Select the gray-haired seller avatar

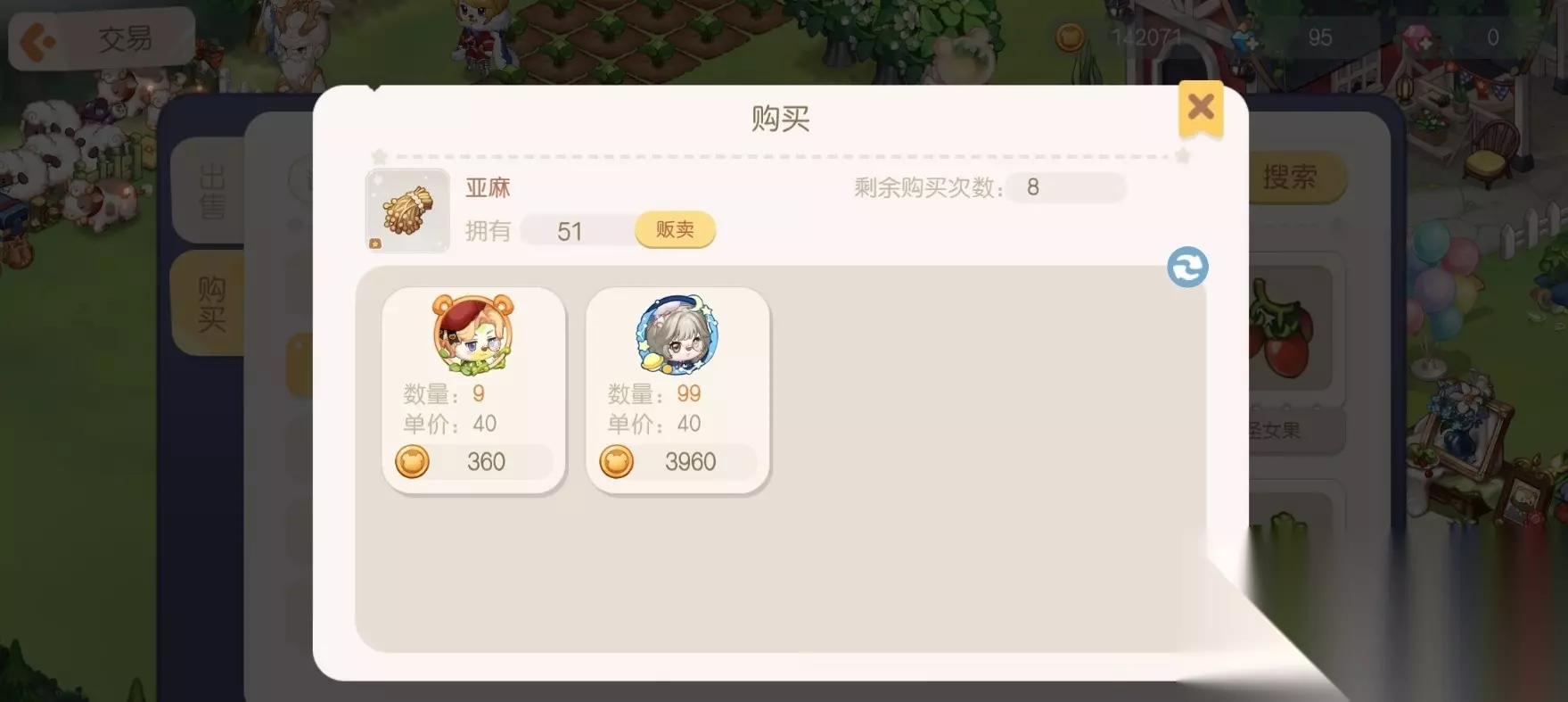click(x=677, y=334)
